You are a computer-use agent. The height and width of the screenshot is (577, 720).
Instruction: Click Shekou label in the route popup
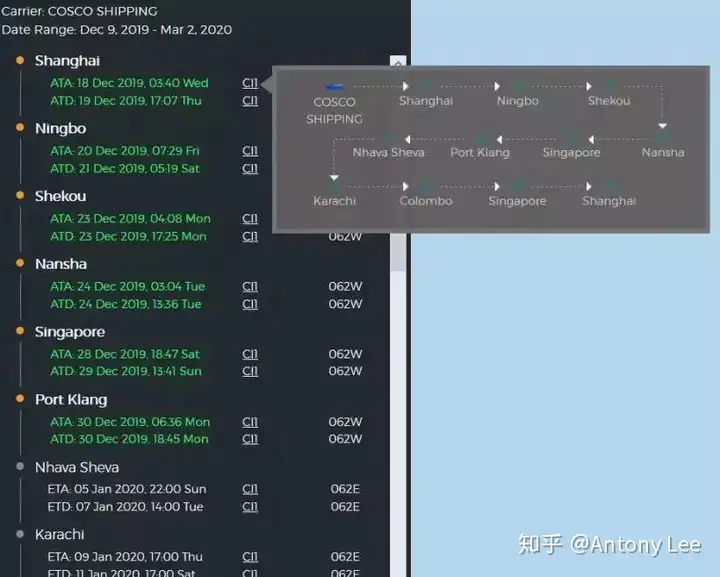pos(609,101)
